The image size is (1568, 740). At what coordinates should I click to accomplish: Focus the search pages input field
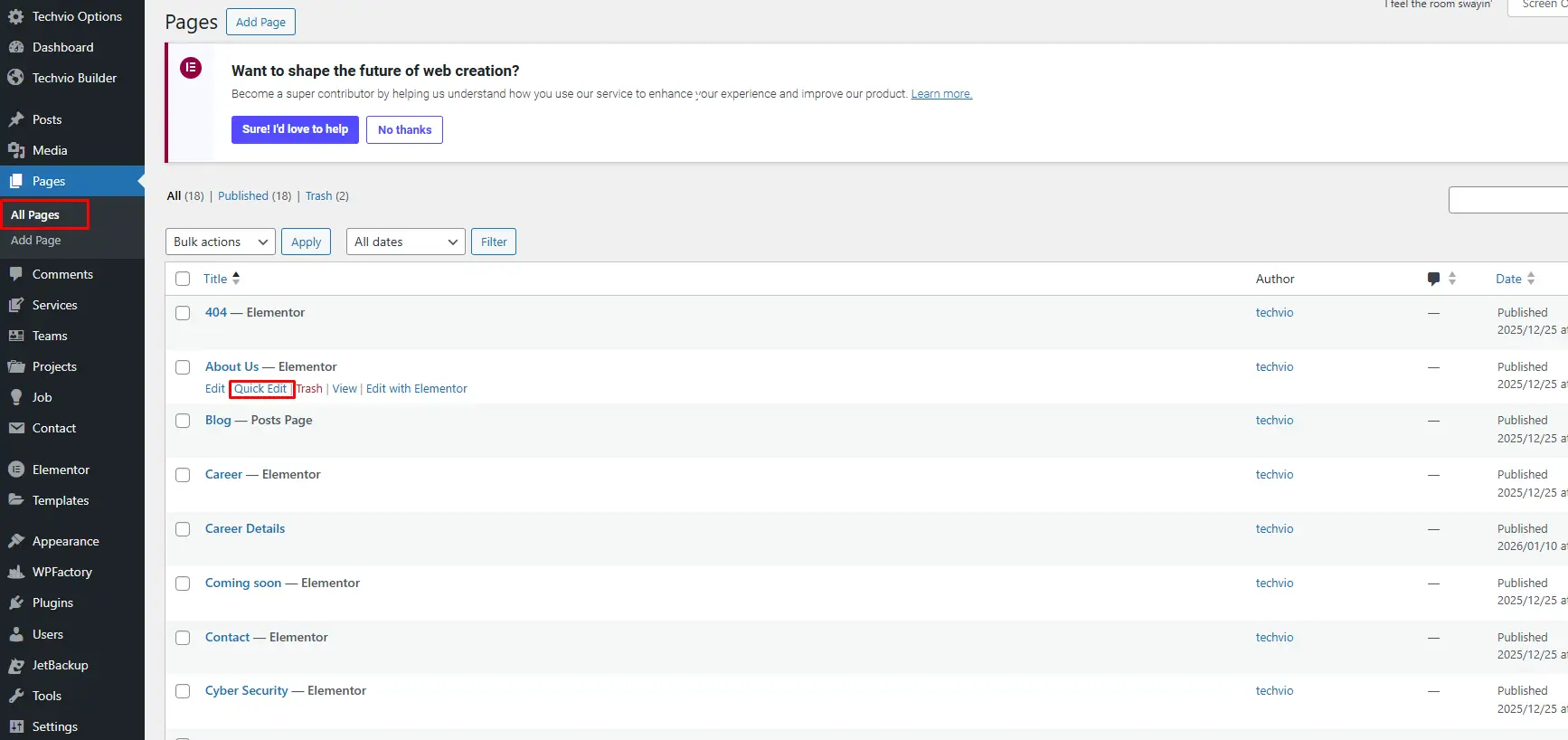(x=1508, y=200)
